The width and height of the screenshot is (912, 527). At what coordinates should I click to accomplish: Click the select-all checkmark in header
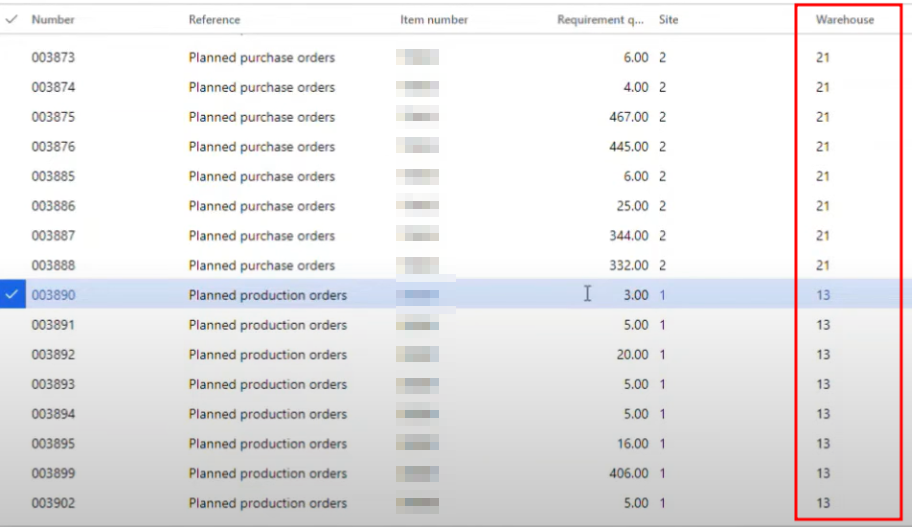pyautogui.click(x=11, y=19)
